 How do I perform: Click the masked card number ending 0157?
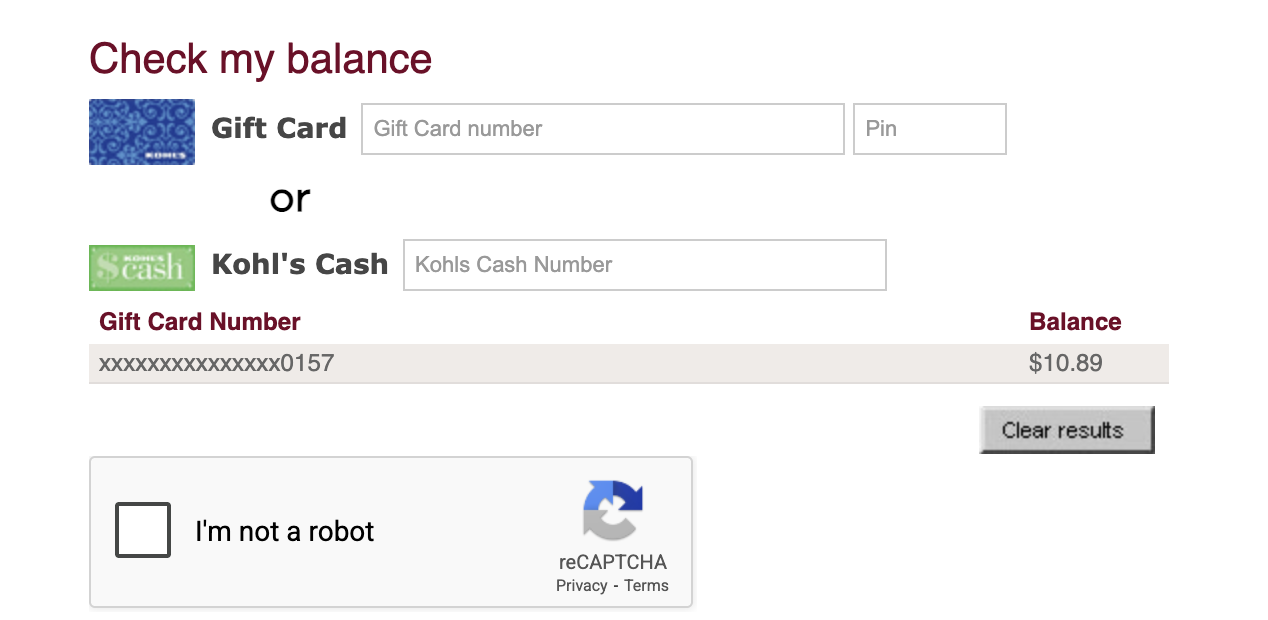pyautogui.click(x=216, y=363)
